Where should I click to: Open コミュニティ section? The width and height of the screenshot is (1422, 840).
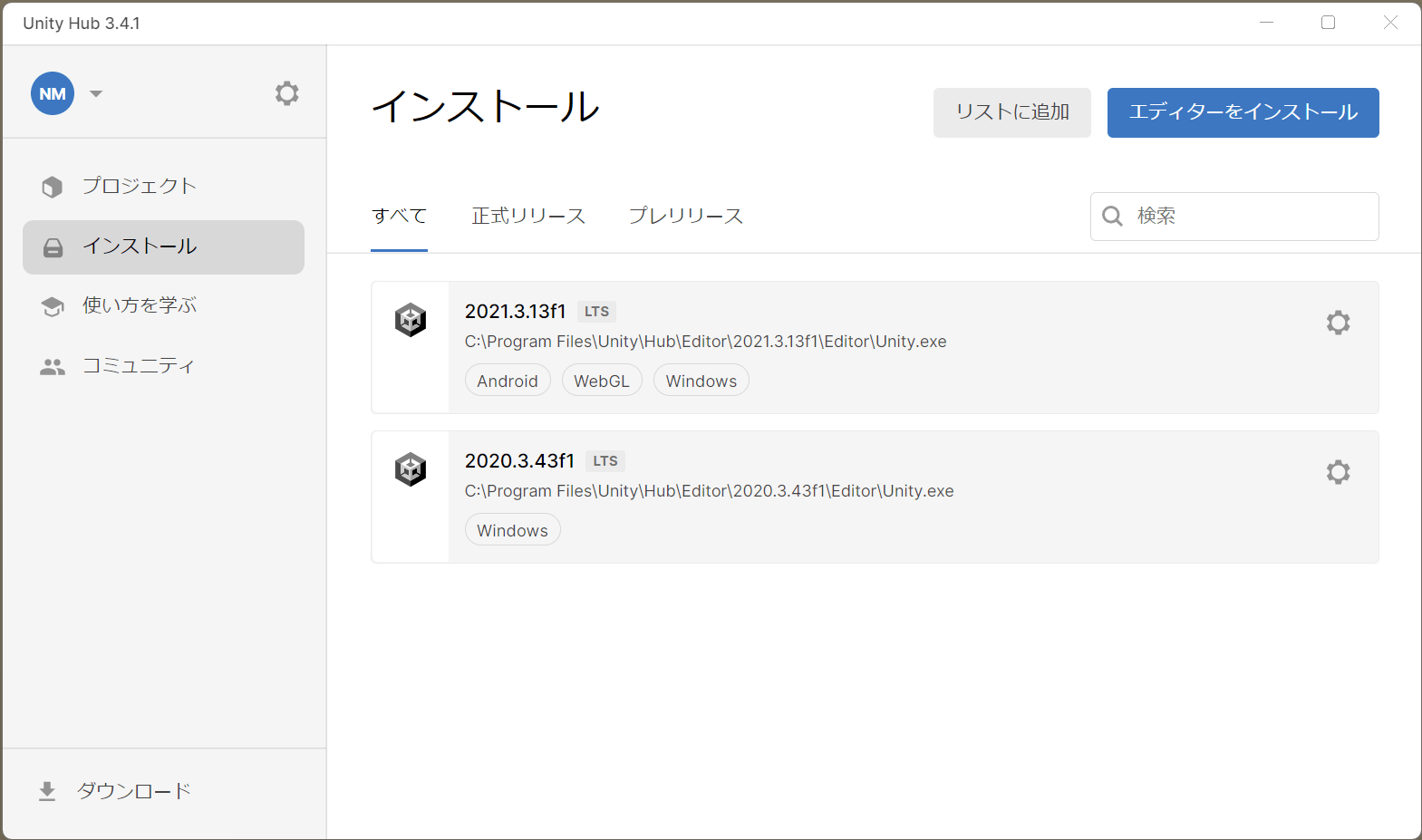163,366
